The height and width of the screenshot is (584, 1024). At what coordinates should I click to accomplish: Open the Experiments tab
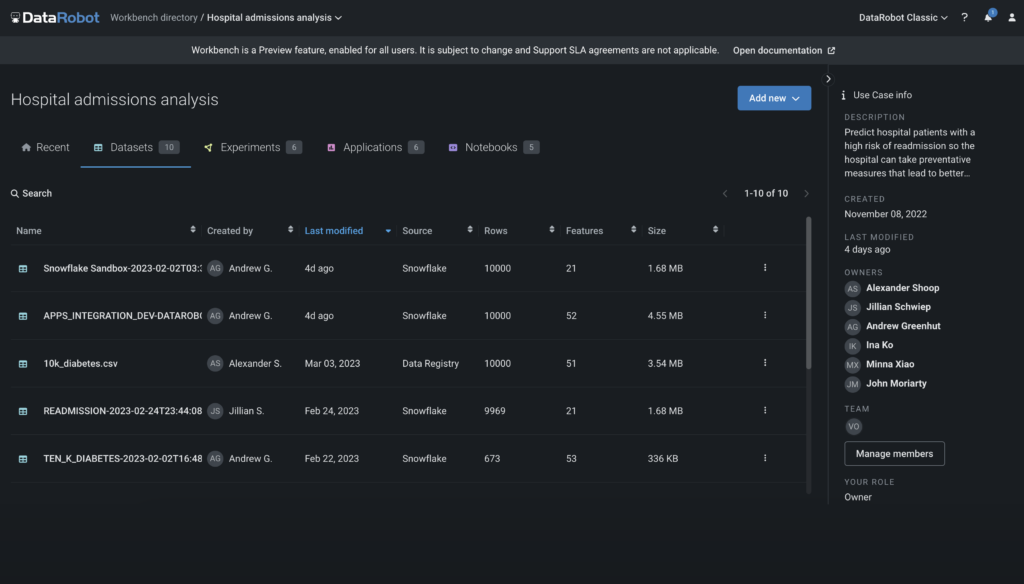coord(253,148)
